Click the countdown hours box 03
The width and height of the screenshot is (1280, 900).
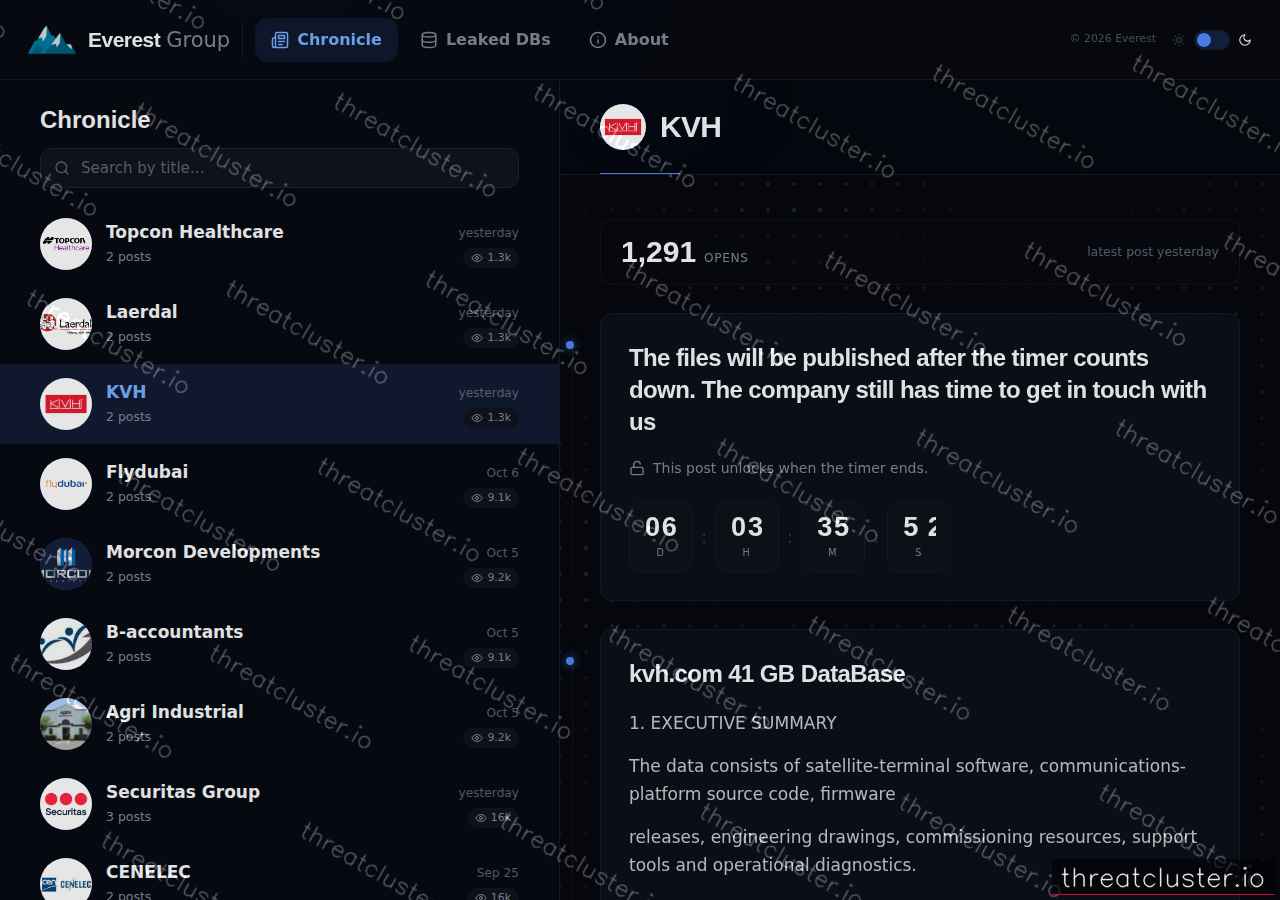tap(747, 537)
